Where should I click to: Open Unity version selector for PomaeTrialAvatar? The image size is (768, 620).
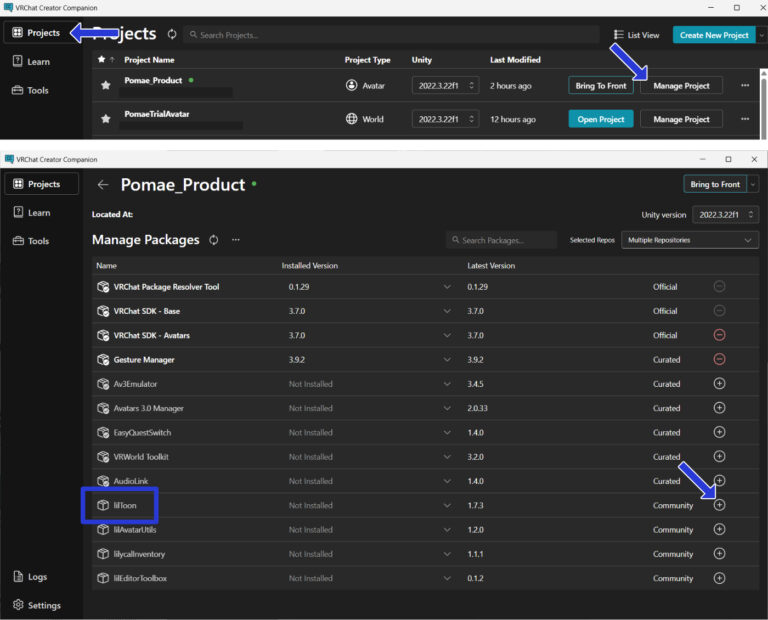point(445,119)
